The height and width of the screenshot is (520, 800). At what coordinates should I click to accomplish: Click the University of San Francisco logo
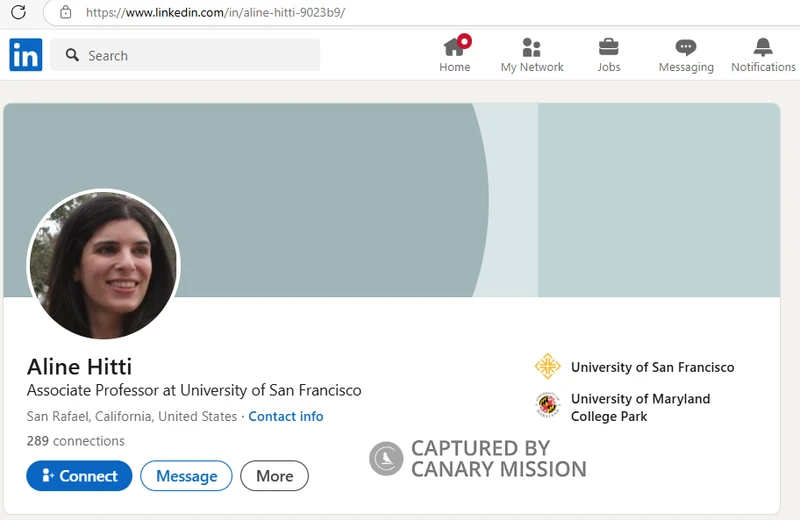point(547,367)
